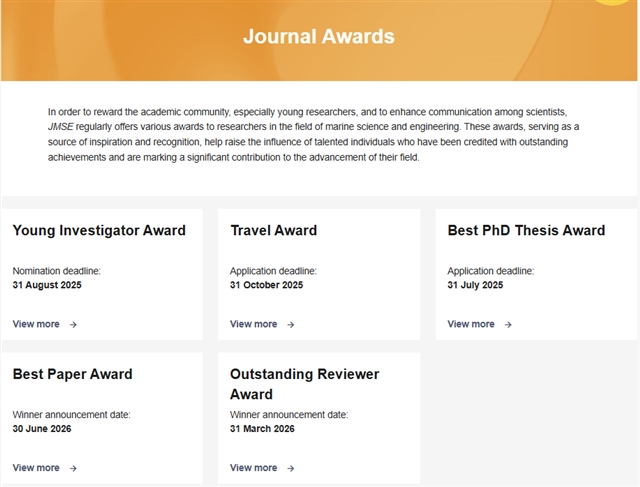Open 'View more' text under Travel Award

tap(253, 324)
